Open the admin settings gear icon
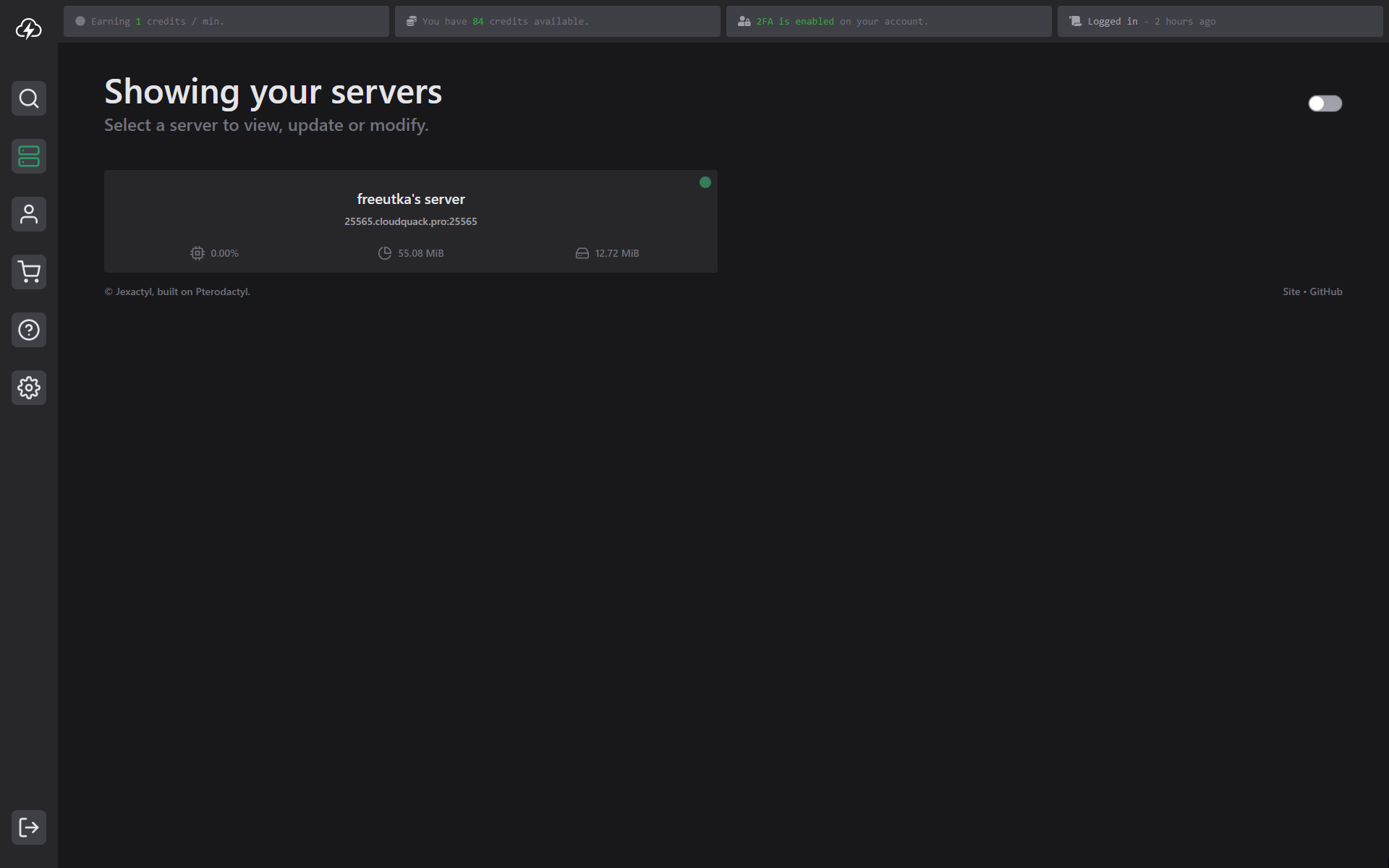 point(29,388)
